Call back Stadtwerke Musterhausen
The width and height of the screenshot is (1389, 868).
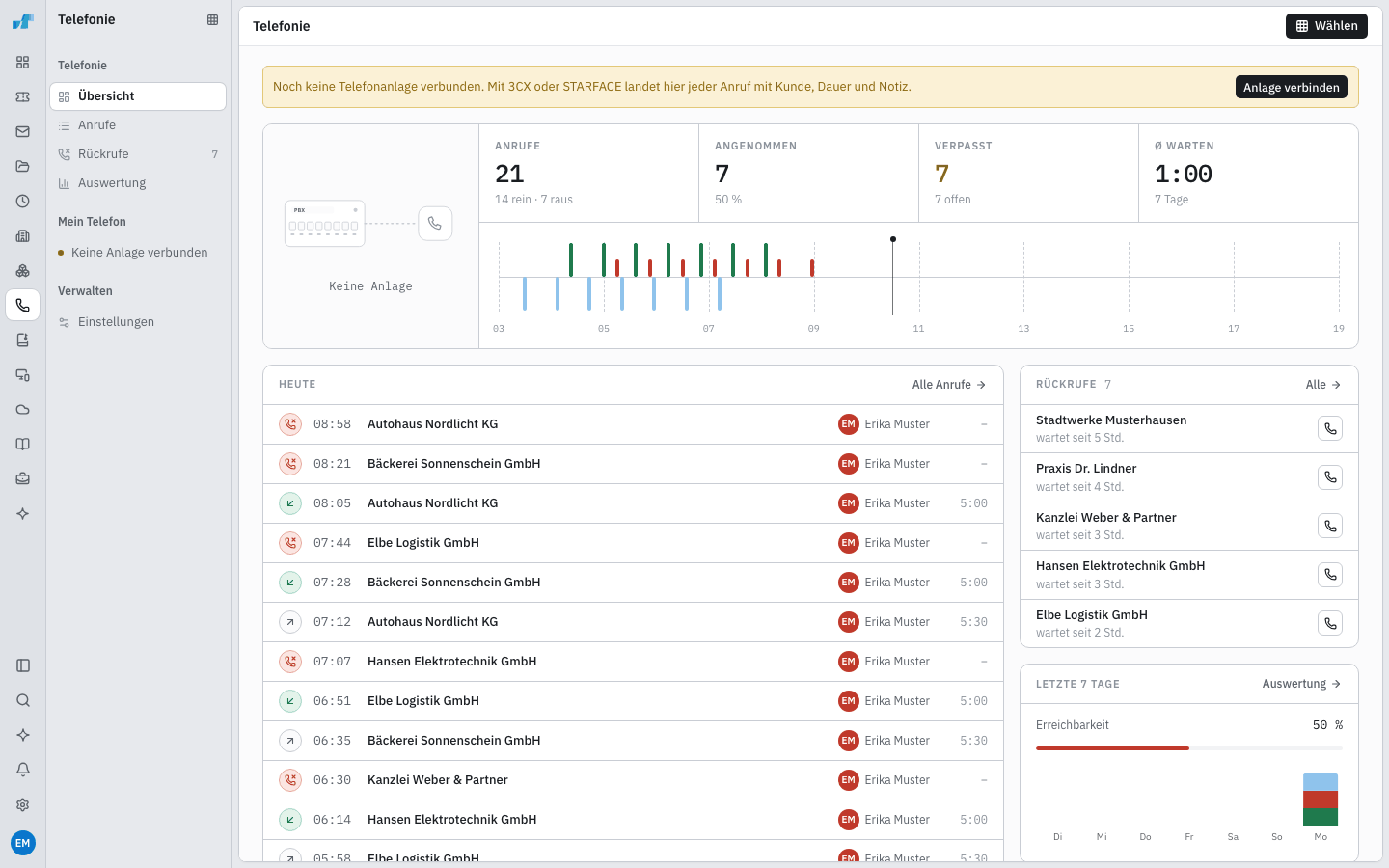click(x=1330, y=428)
